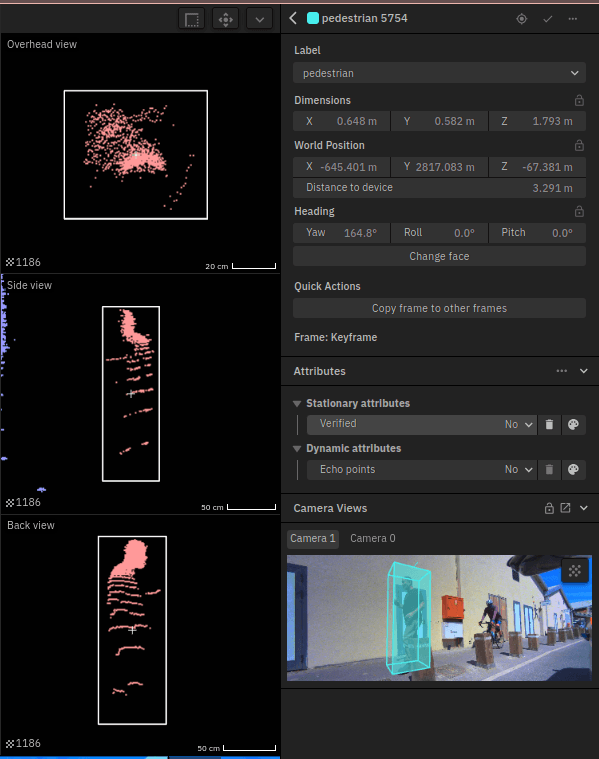
Task: Toggle the Camera Views lock icon
Action: click(x=549, y=508)
